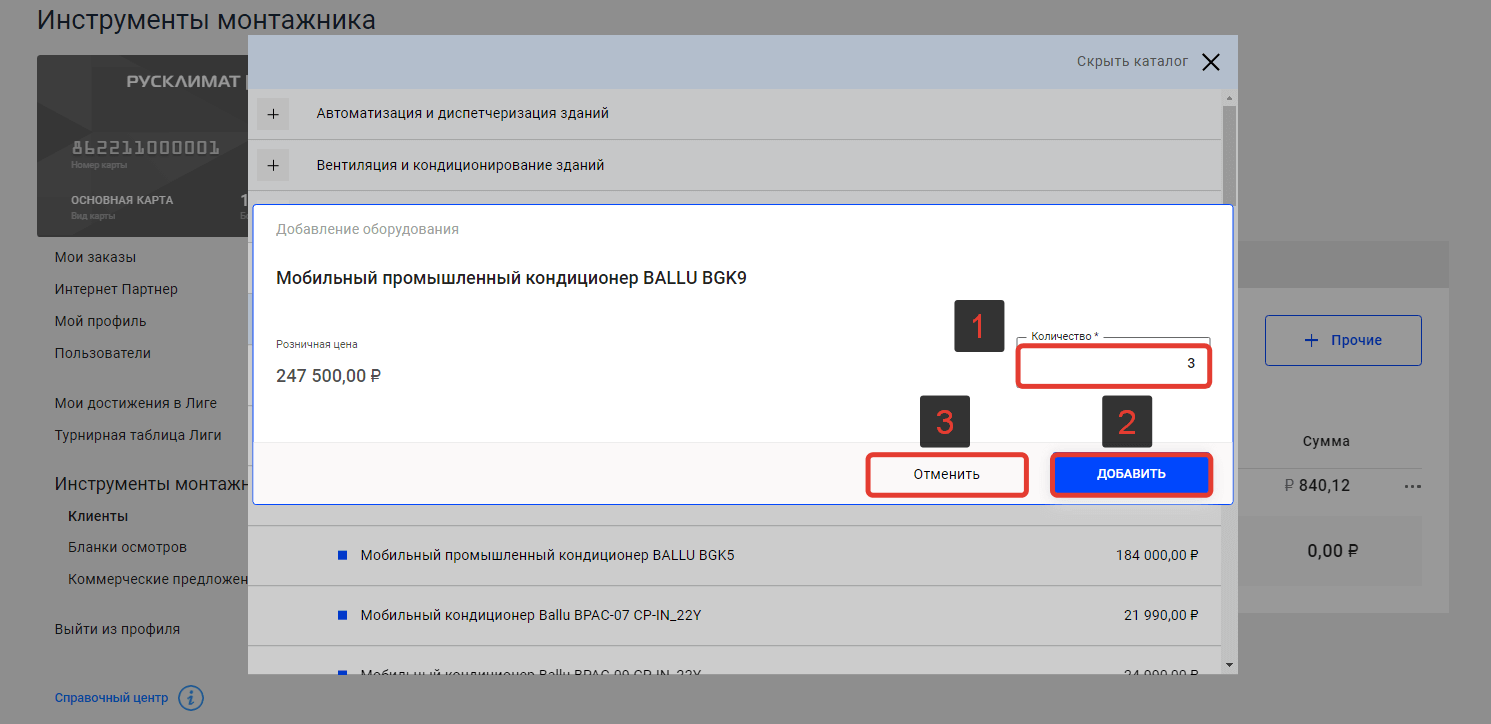Expand Вентиляция и кондиционирование зданий category
Viewport: 1491px width, 724px height.
[273, 165]
